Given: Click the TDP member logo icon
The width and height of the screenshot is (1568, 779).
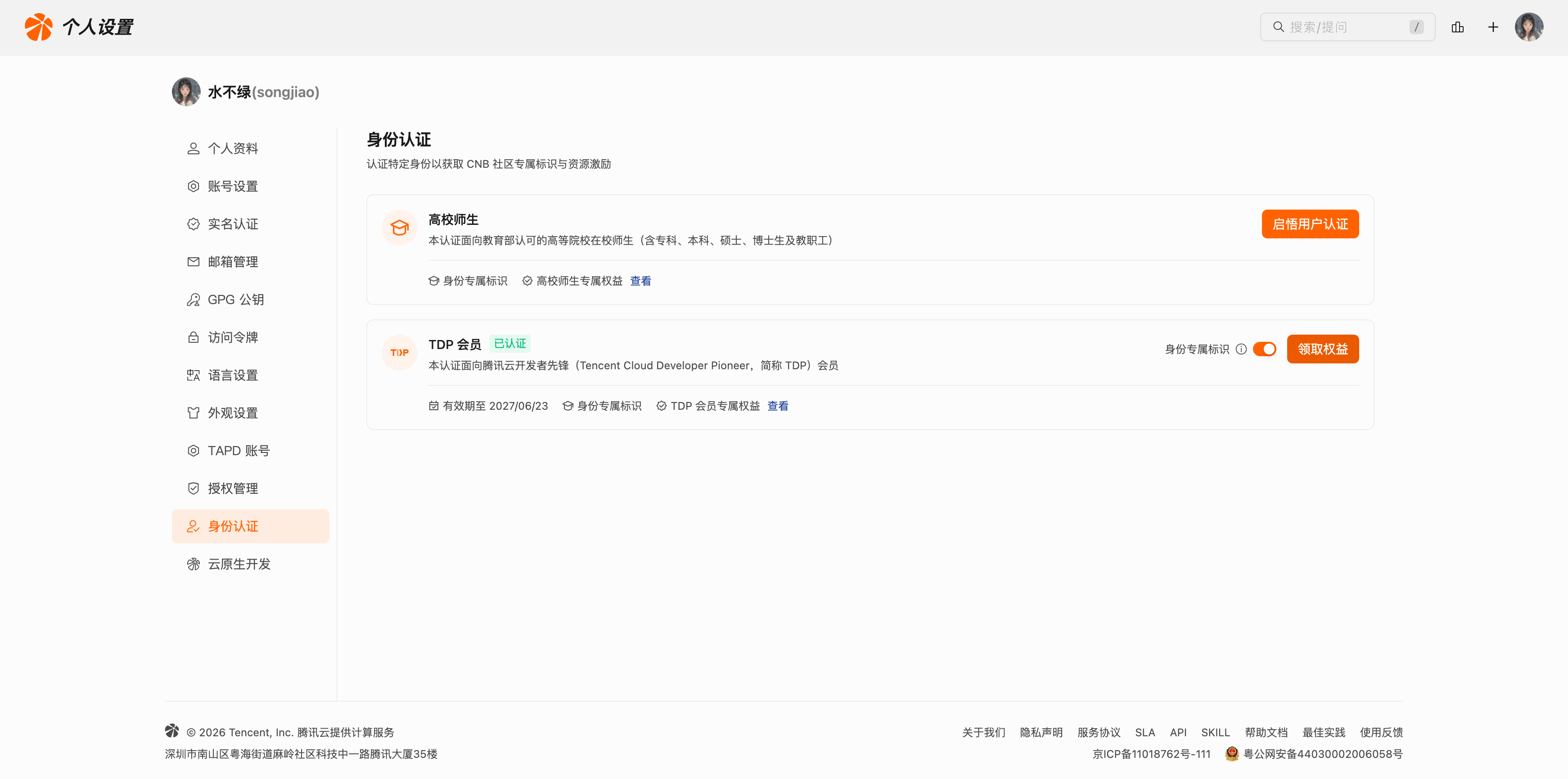Looking at the screenshot, I should pos(399,352).
